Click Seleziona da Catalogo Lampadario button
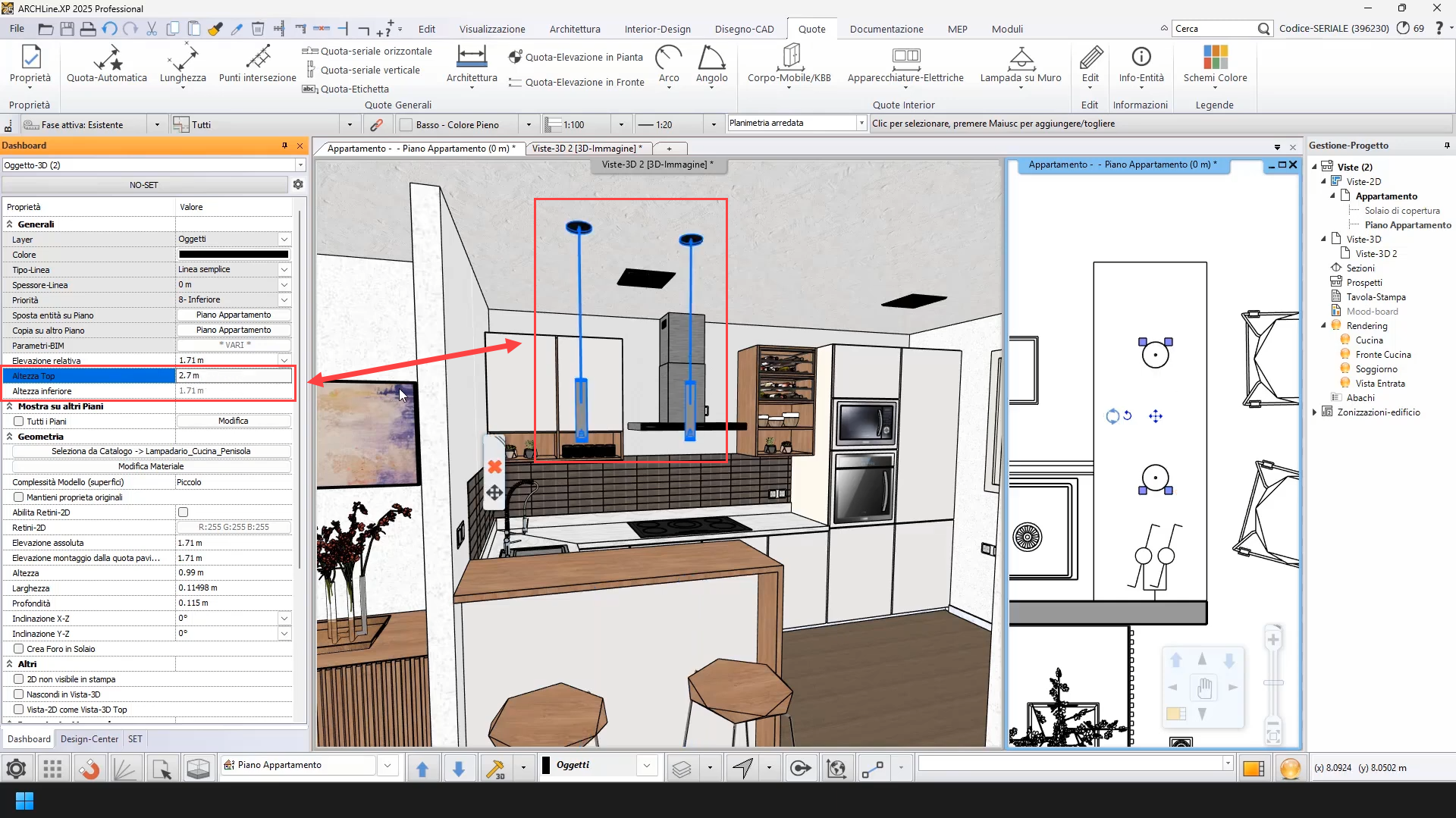Image resolution: width=1456 pixels, height=818 pixels. coord(151,451)
